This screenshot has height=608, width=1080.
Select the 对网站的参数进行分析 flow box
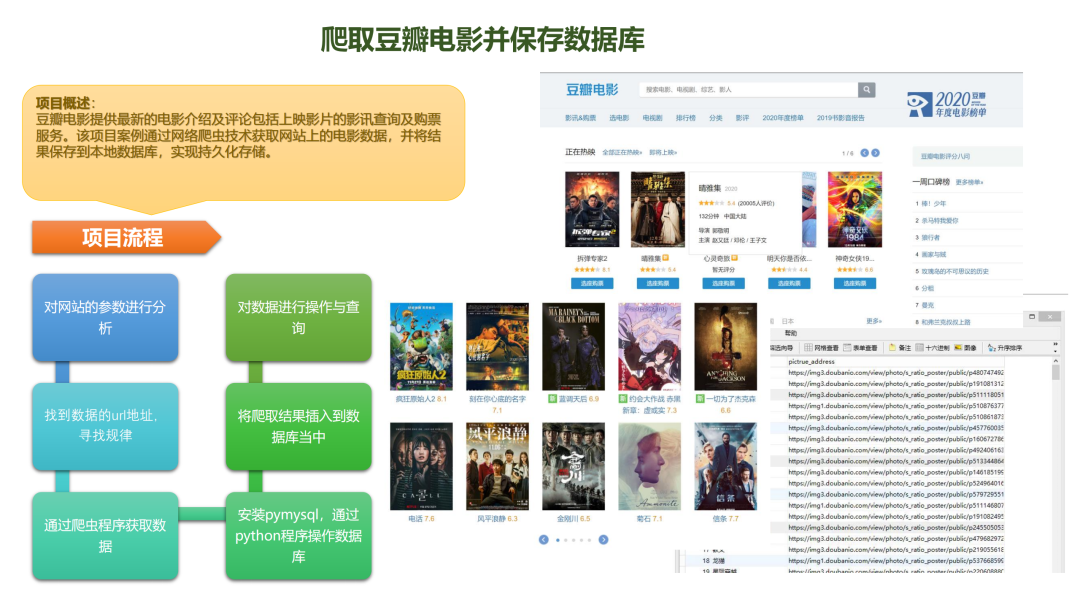coord(105,317)
